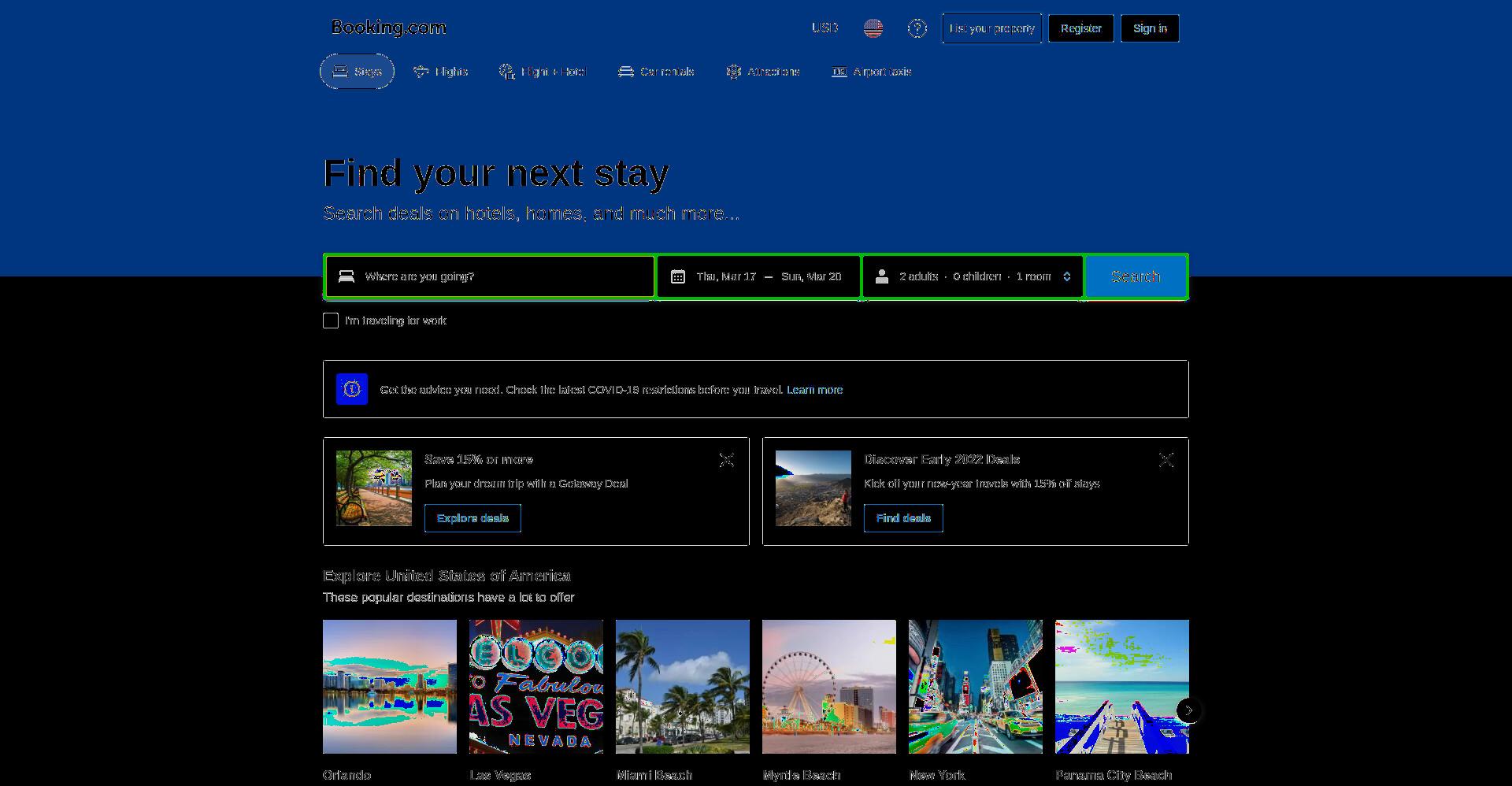Dismiss the Discover Early 2022 Deals card
1512x786 pixels.
tap(1166, 460)
